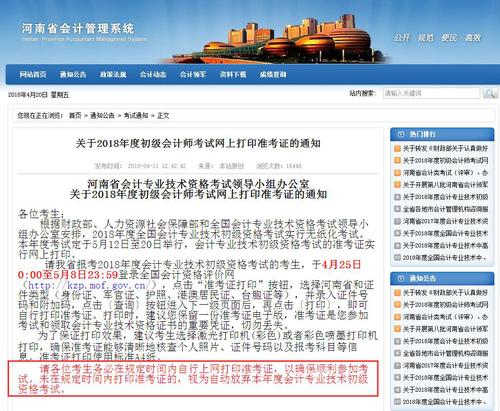Click the search magnifier icon button
The height and width of the screenshot is (411, 500).
[489, 93]
